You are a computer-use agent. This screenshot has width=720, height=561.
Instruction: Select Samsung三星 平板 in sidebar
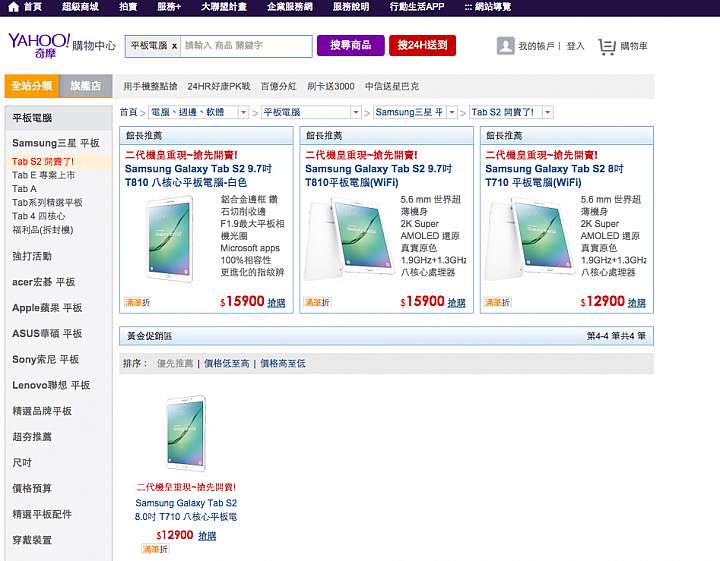pyautogui.click(x=56, y=143)
